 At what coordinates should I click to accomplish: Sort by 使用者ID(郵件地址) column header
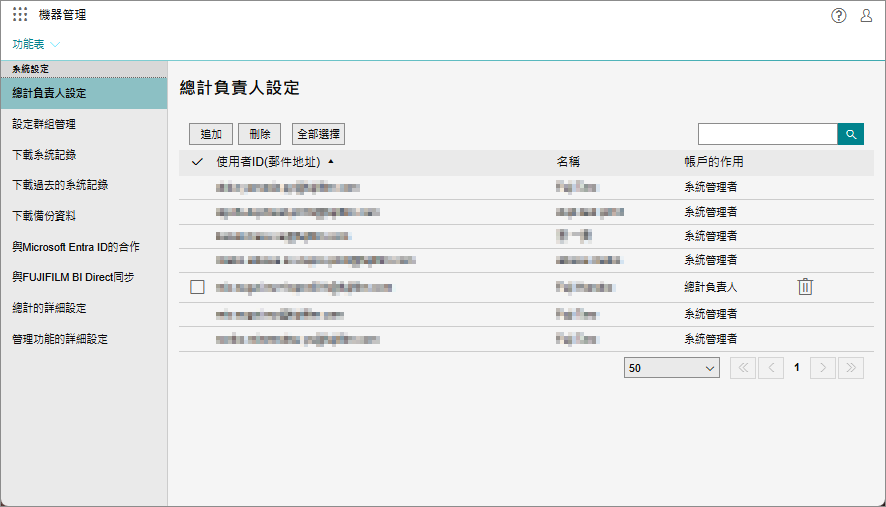[x=267, y=162]
